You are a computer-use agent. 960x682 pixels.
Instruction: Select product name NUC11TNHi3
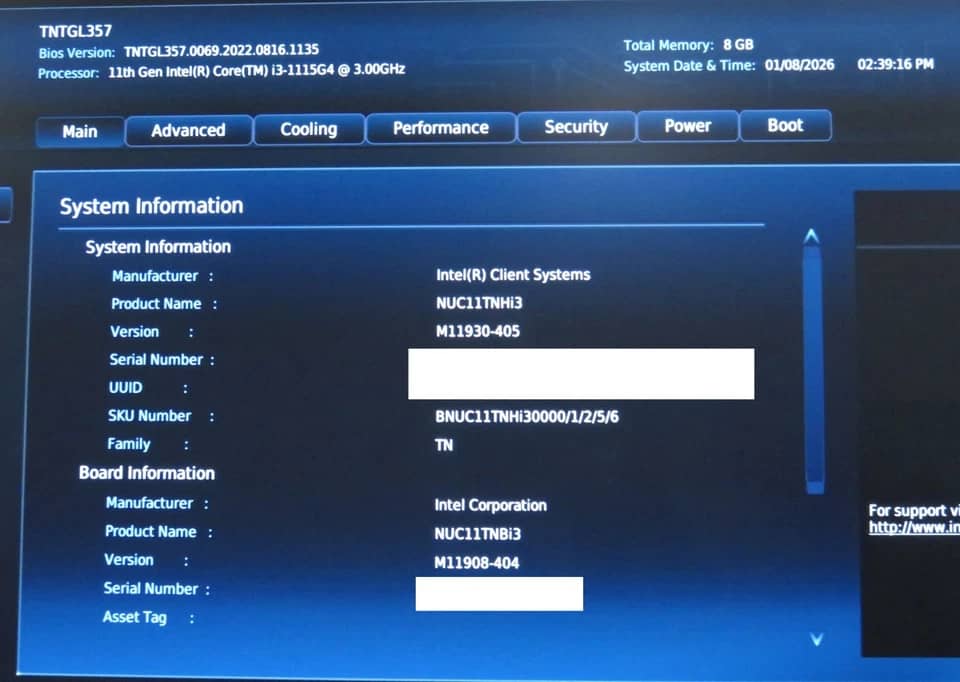click(479, 303)
